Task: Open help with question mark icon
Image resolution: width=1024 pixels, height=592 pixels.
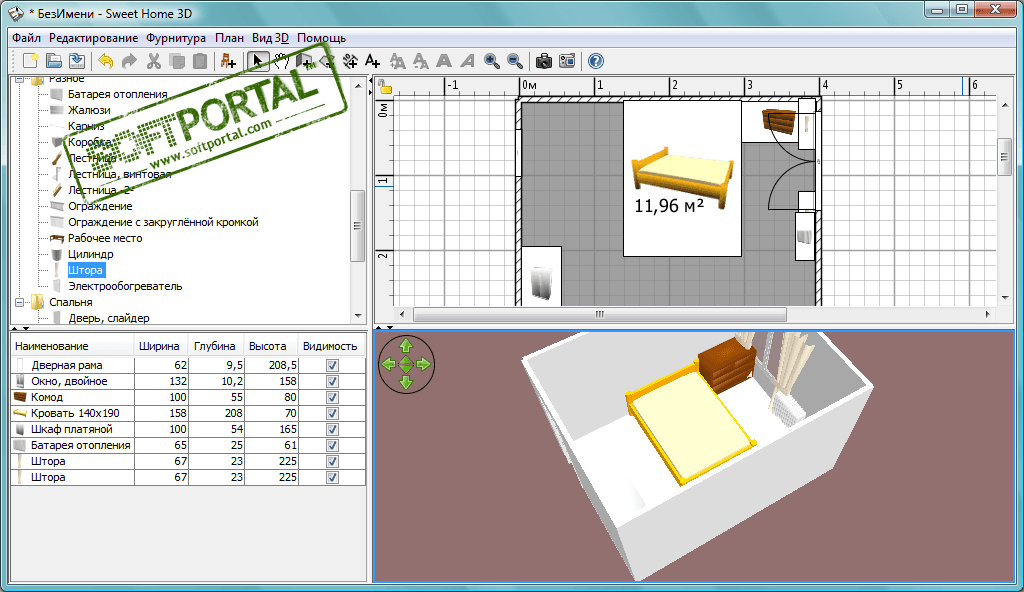Action: [596, 61]
